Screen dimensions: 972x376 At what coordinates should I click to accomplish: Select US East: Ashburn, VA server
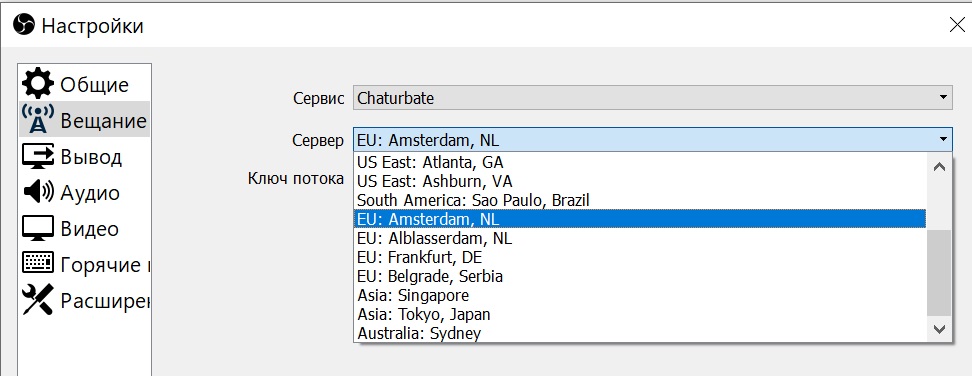[x=640, y=181]
